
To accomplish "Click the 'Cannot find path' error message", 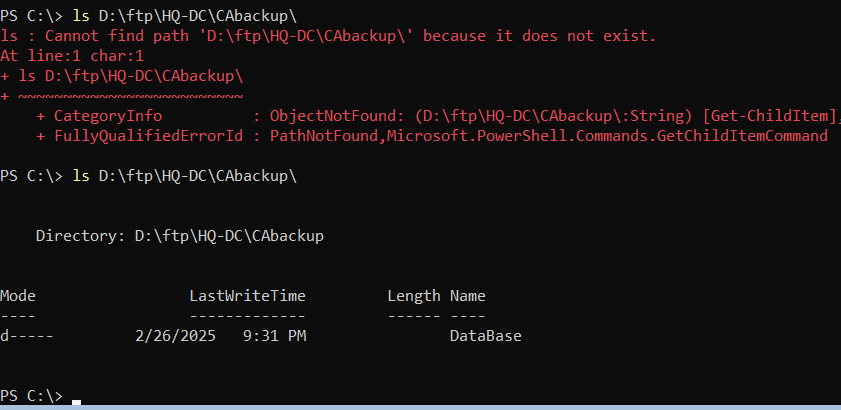I will [328, 36].
